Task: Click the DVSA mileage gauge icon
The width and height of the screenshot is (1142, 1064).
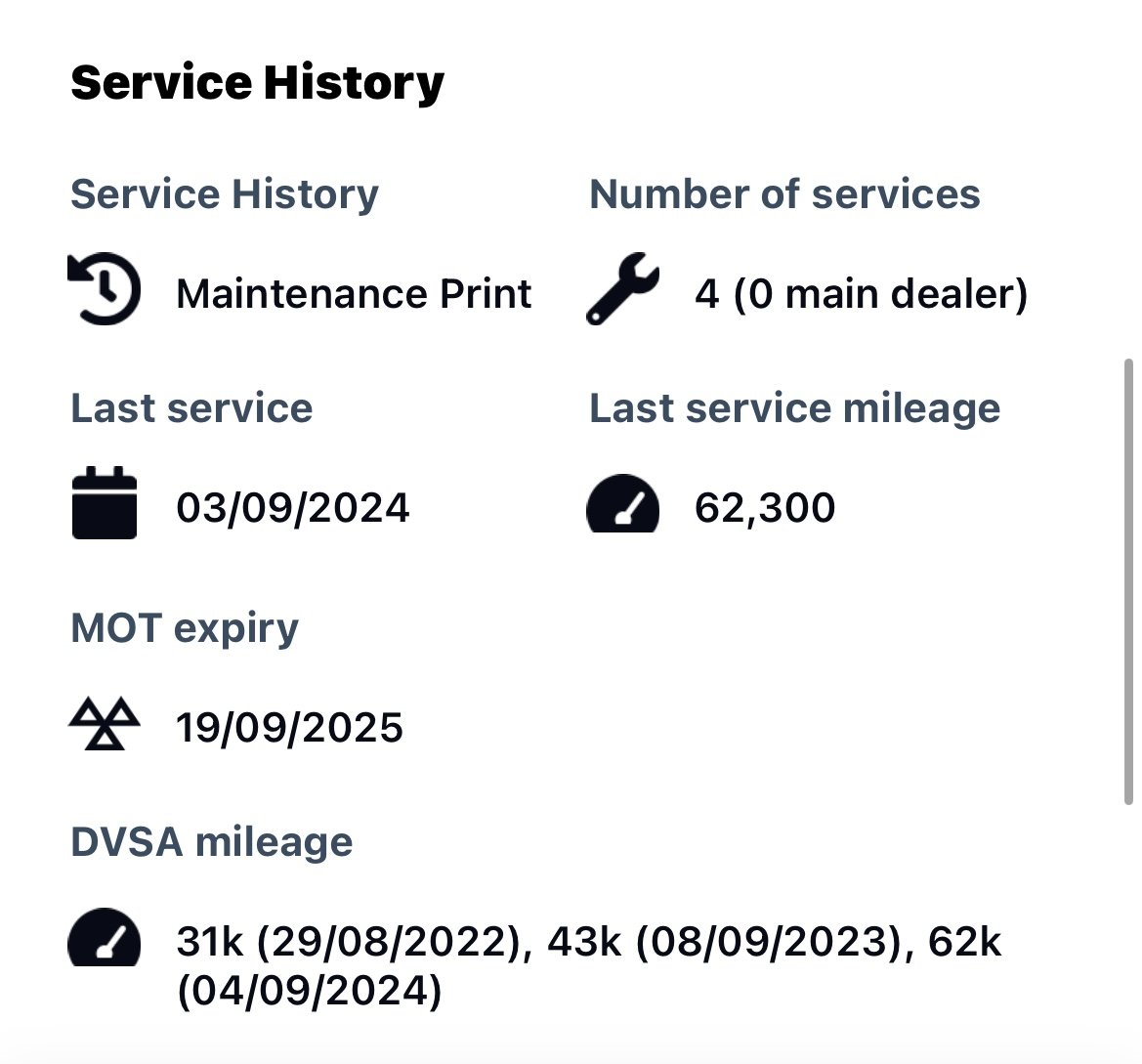Action: click(x=105, y=937)
